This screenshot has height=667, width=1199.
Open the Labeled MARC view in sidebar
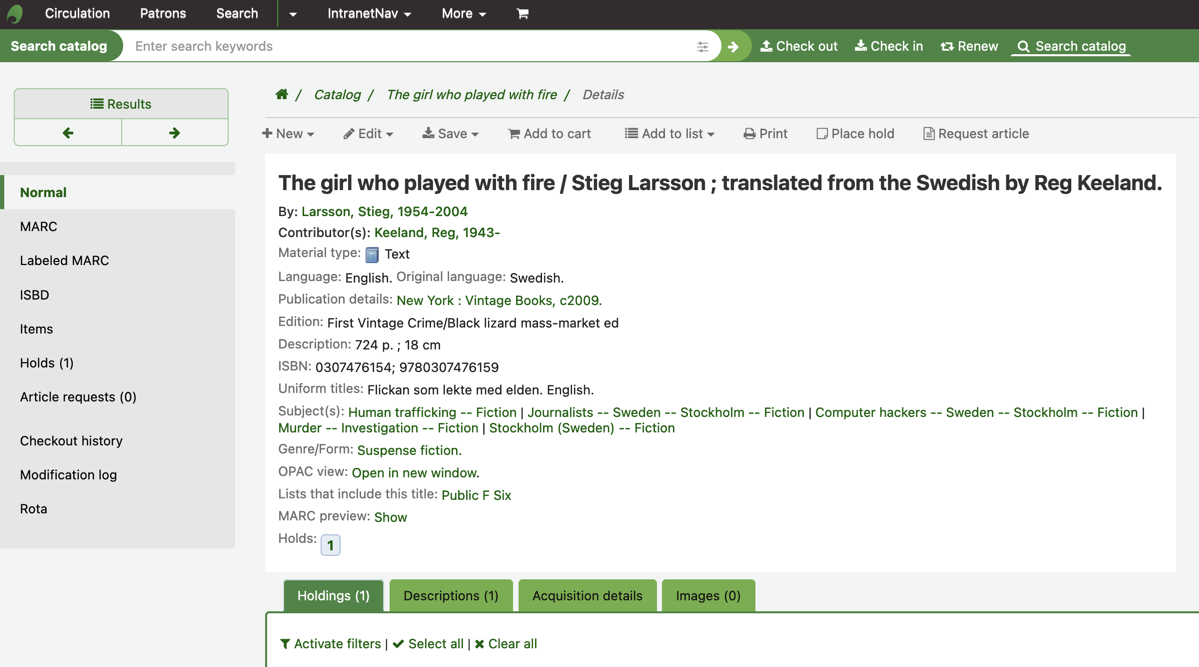click(x=64, y=261)
